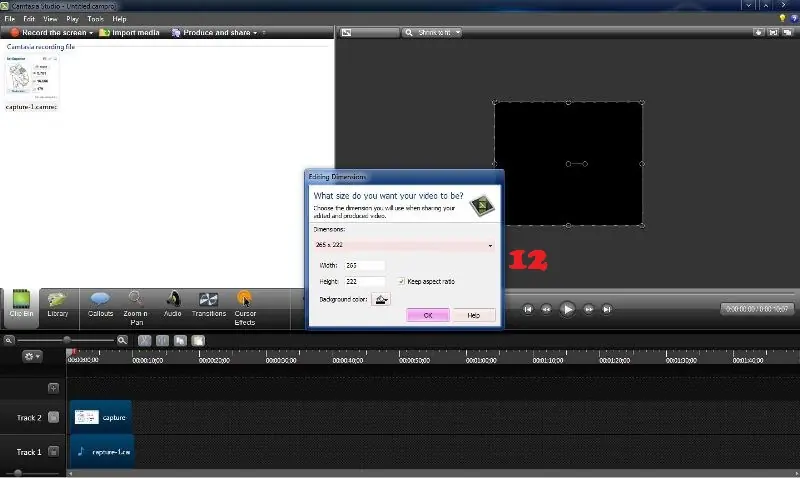Toggle lock on Track 2
The height and width of the screenshot is (478, 800).
[54, 418]
